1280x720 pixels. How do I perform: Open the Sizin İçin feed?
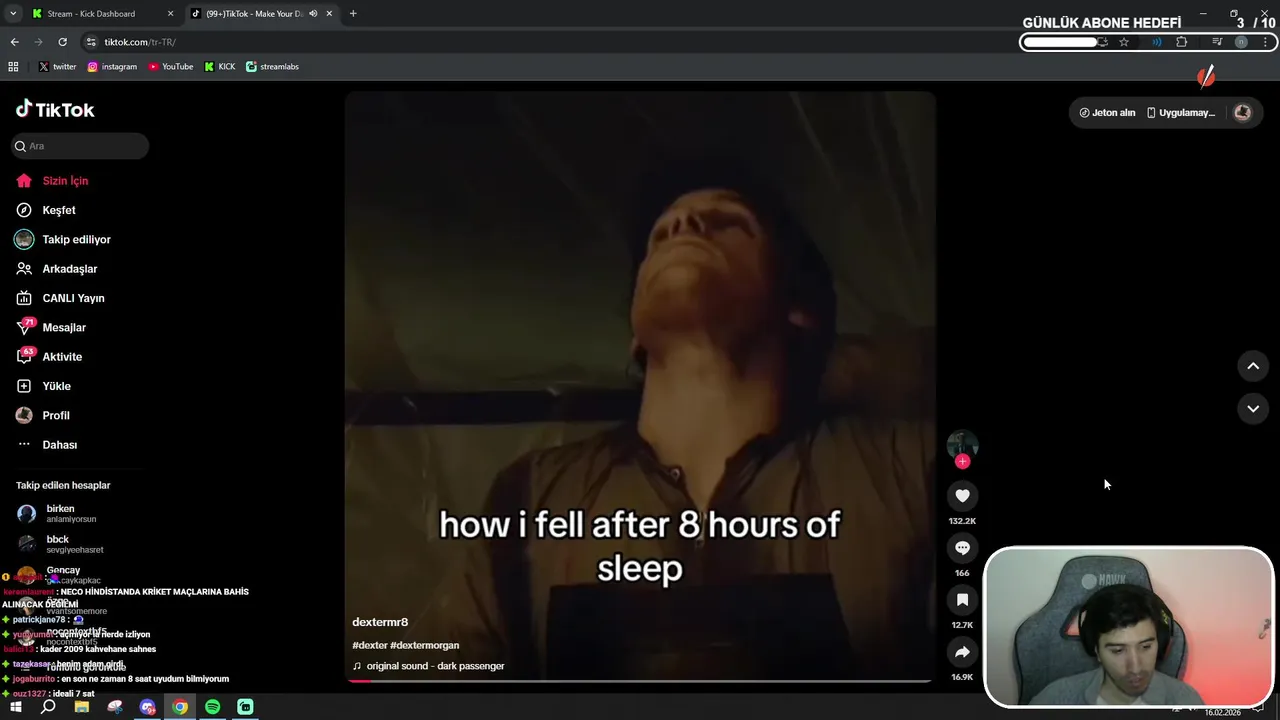click(65, 181)
